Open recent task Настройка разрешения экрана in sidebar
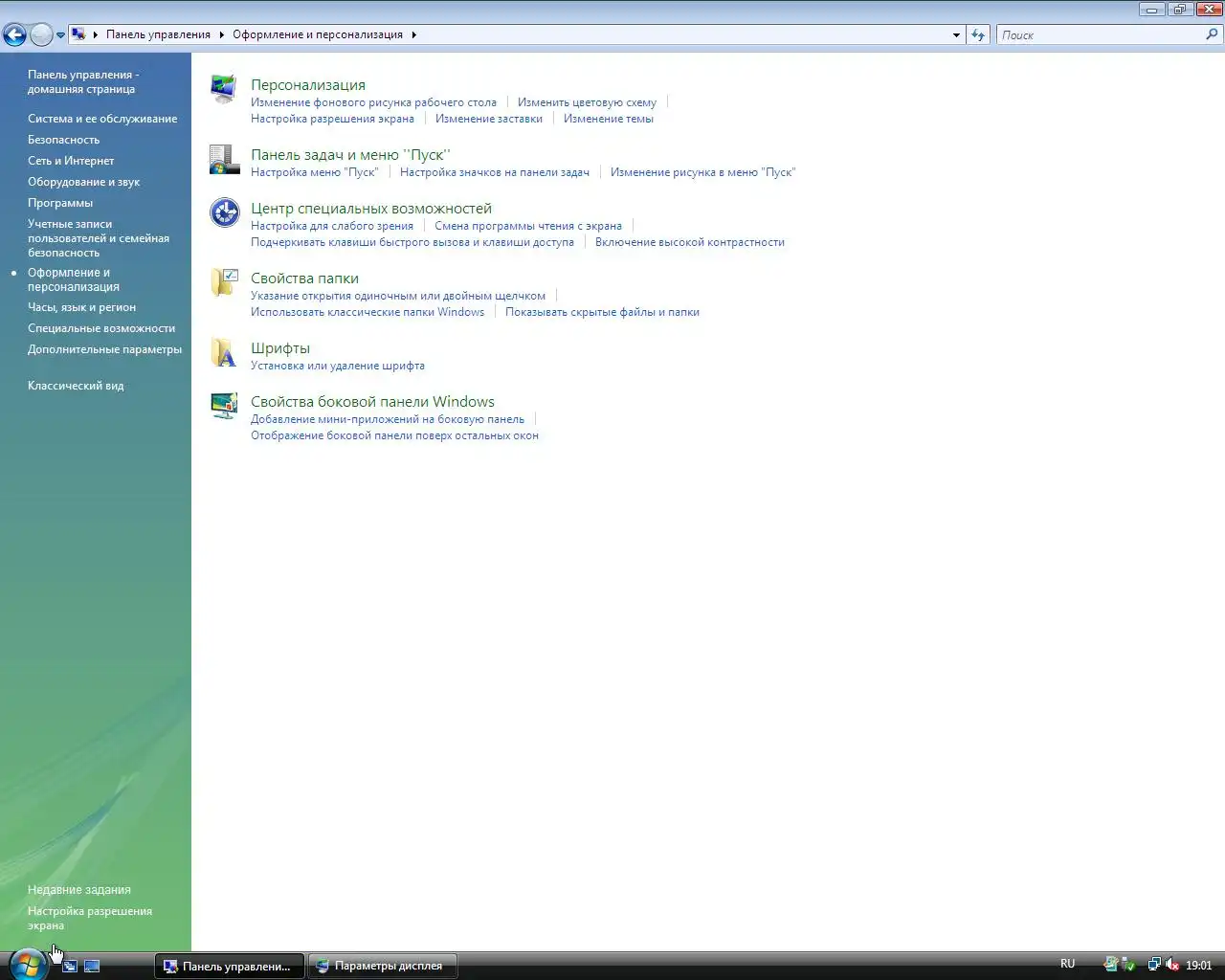The image size is (1225, 980). point(90,918)
